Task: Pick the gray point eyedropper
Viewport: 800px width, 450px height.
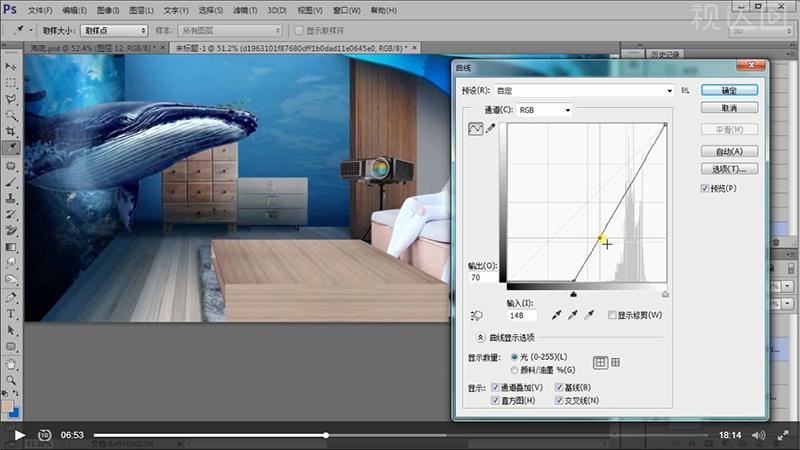Action: 572,315
